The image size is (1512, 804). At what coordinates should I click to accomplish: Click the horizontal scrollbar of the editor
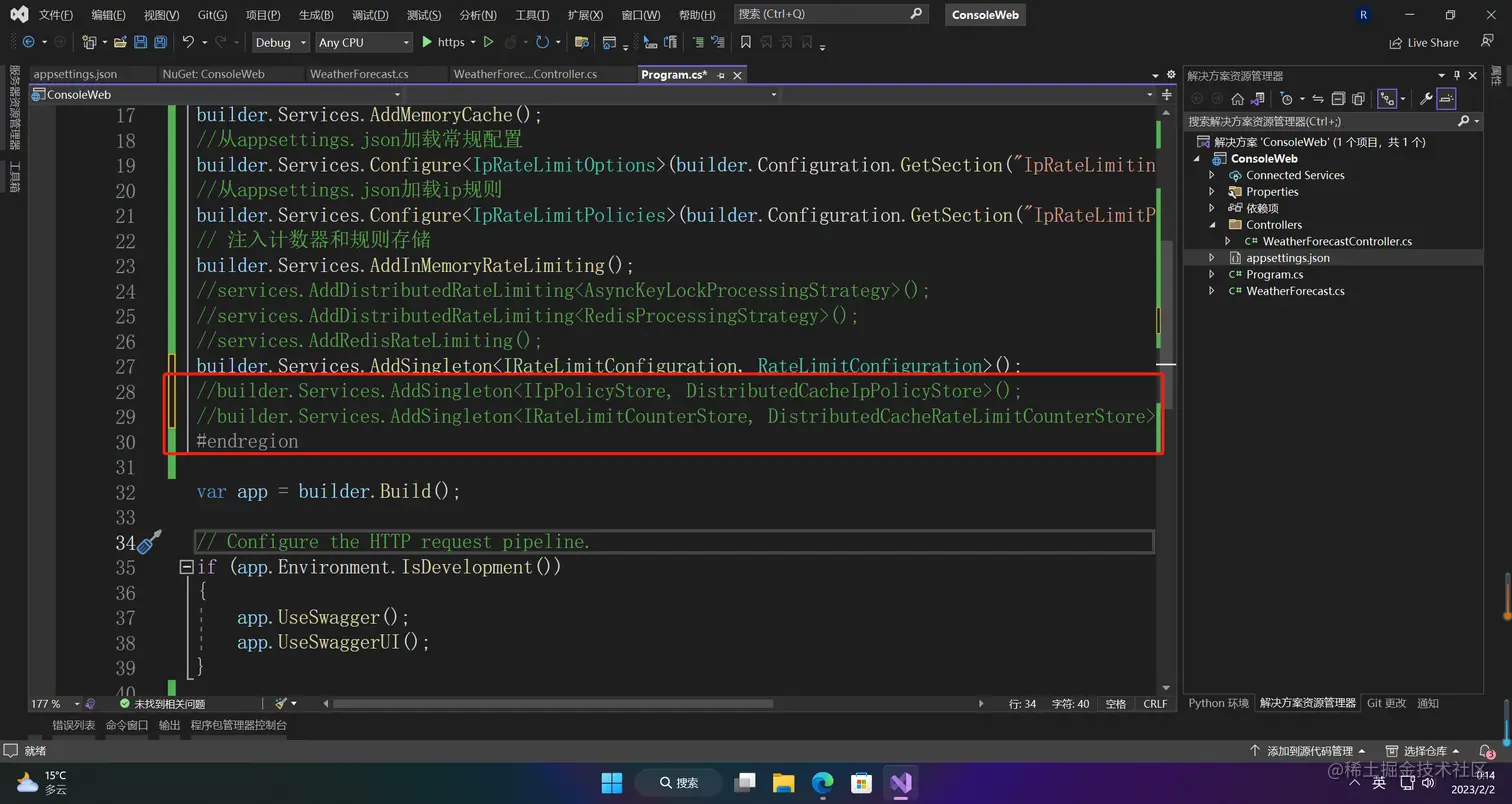(552, 704)
